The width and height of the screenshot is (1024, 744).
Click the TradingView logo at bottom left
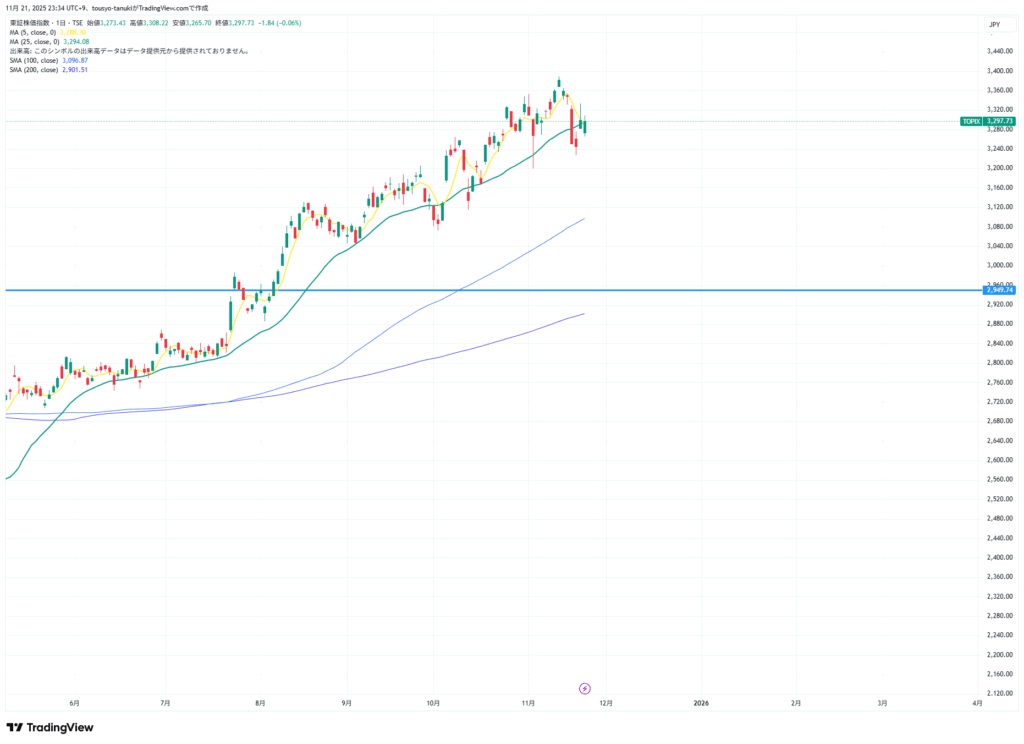(x=44, y=728)
